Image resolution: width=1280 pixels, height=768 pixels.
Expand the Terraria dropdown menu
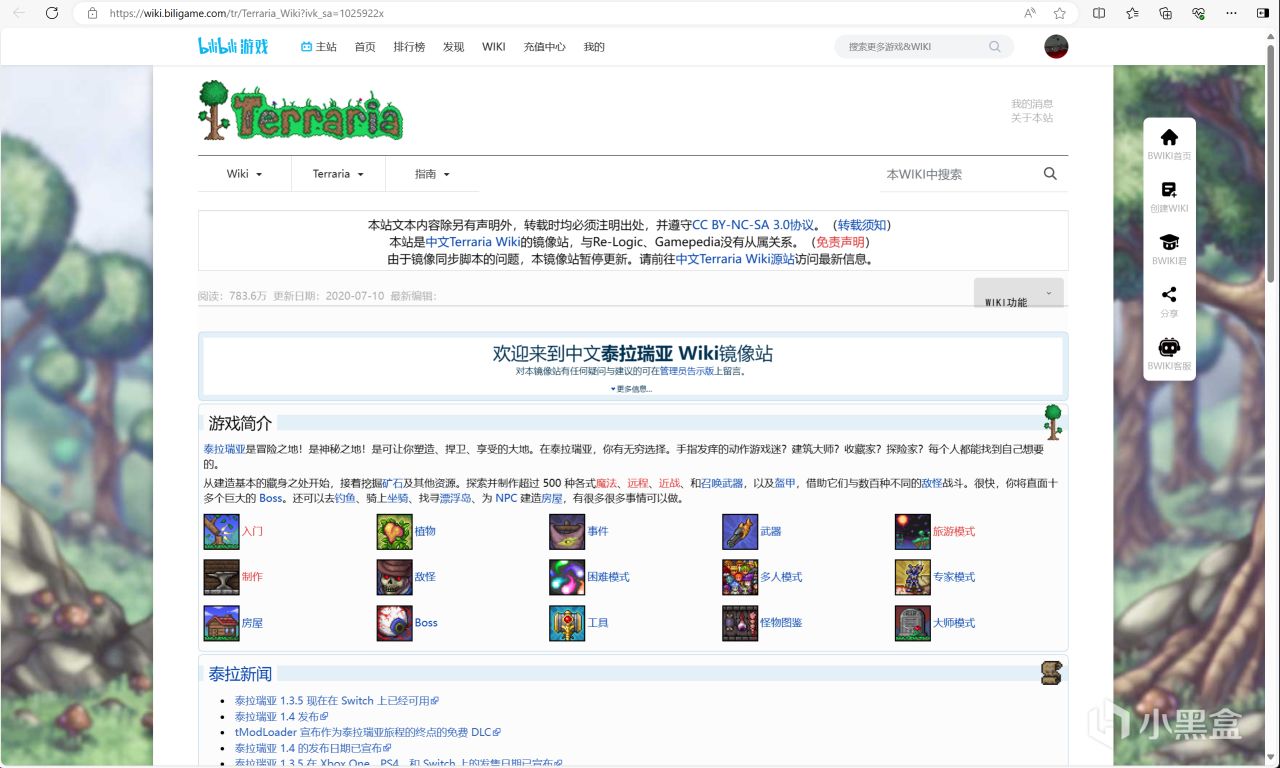pos(338,174)
